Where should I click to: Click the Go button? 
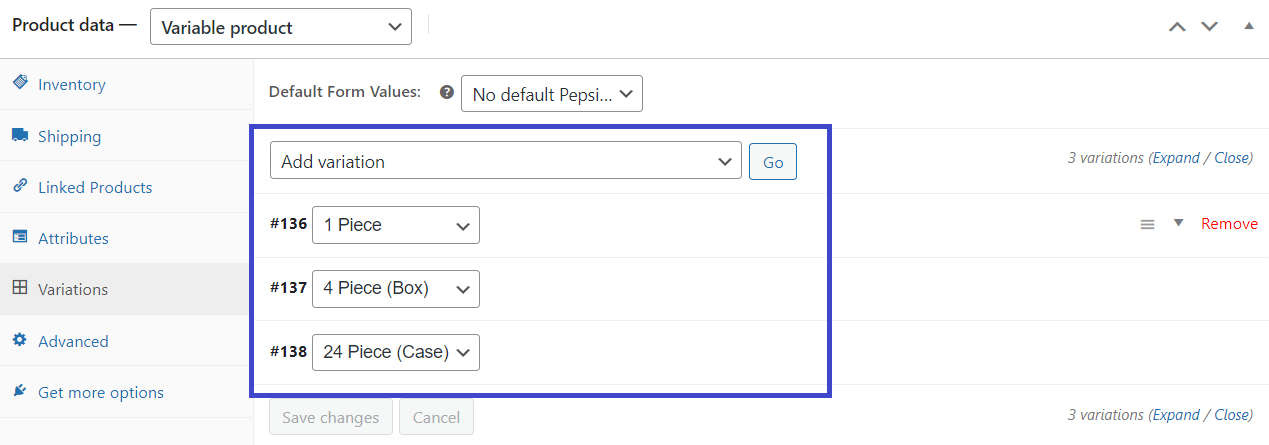click(773, 162)
